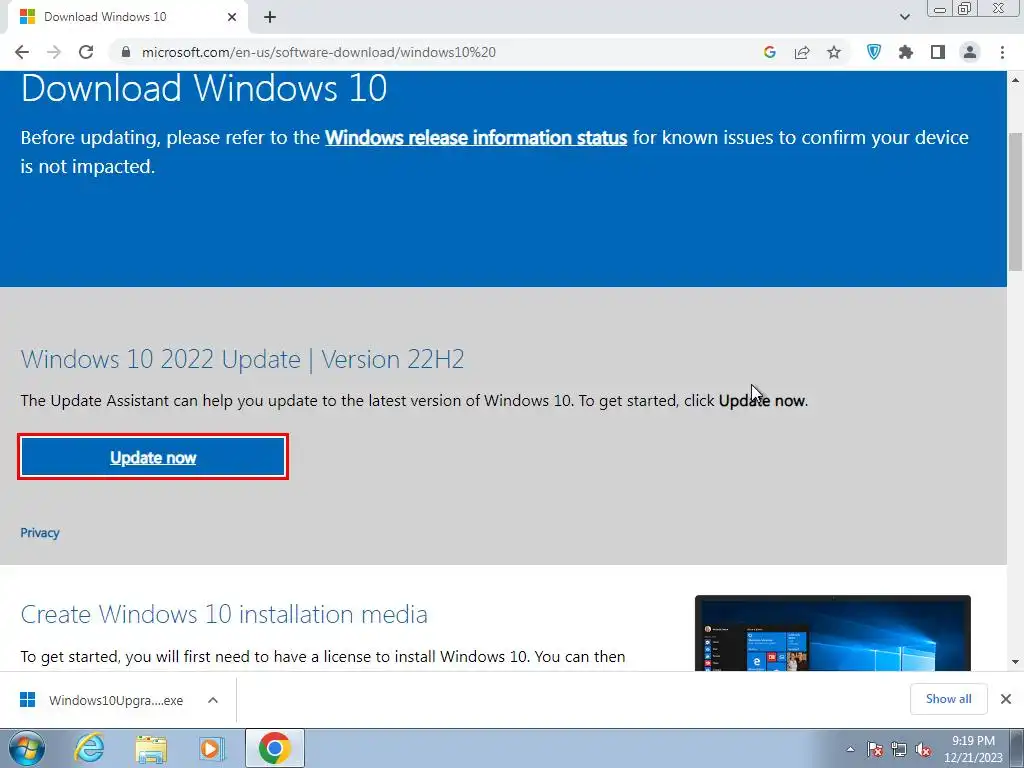This screenshot has height=768, width=1024.
Task: Click the vertical scrollbar thumb
Action: (x=1016, y=201)
